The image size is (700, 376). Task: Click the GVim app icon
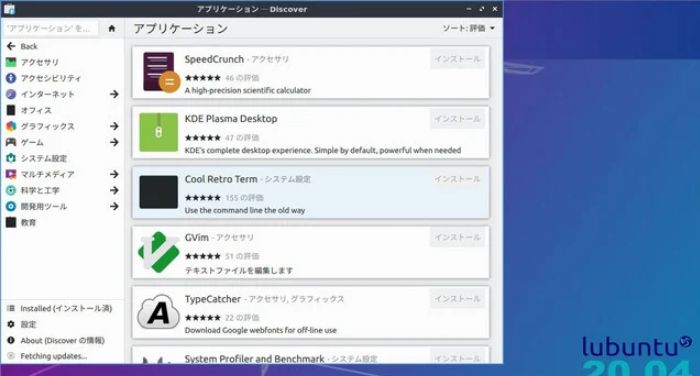[158, 252]
